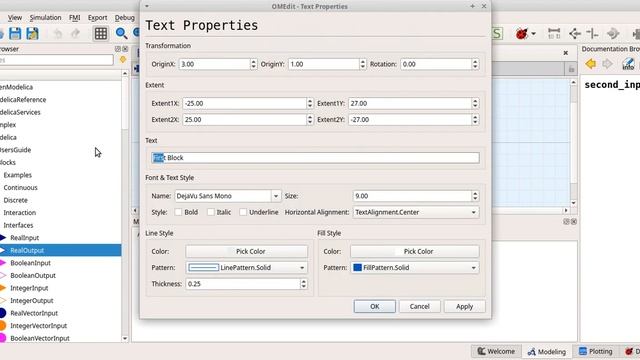Click the green S simulate icon
The width and height of the screenshot is (640, 360).
[x=498, y=33]
